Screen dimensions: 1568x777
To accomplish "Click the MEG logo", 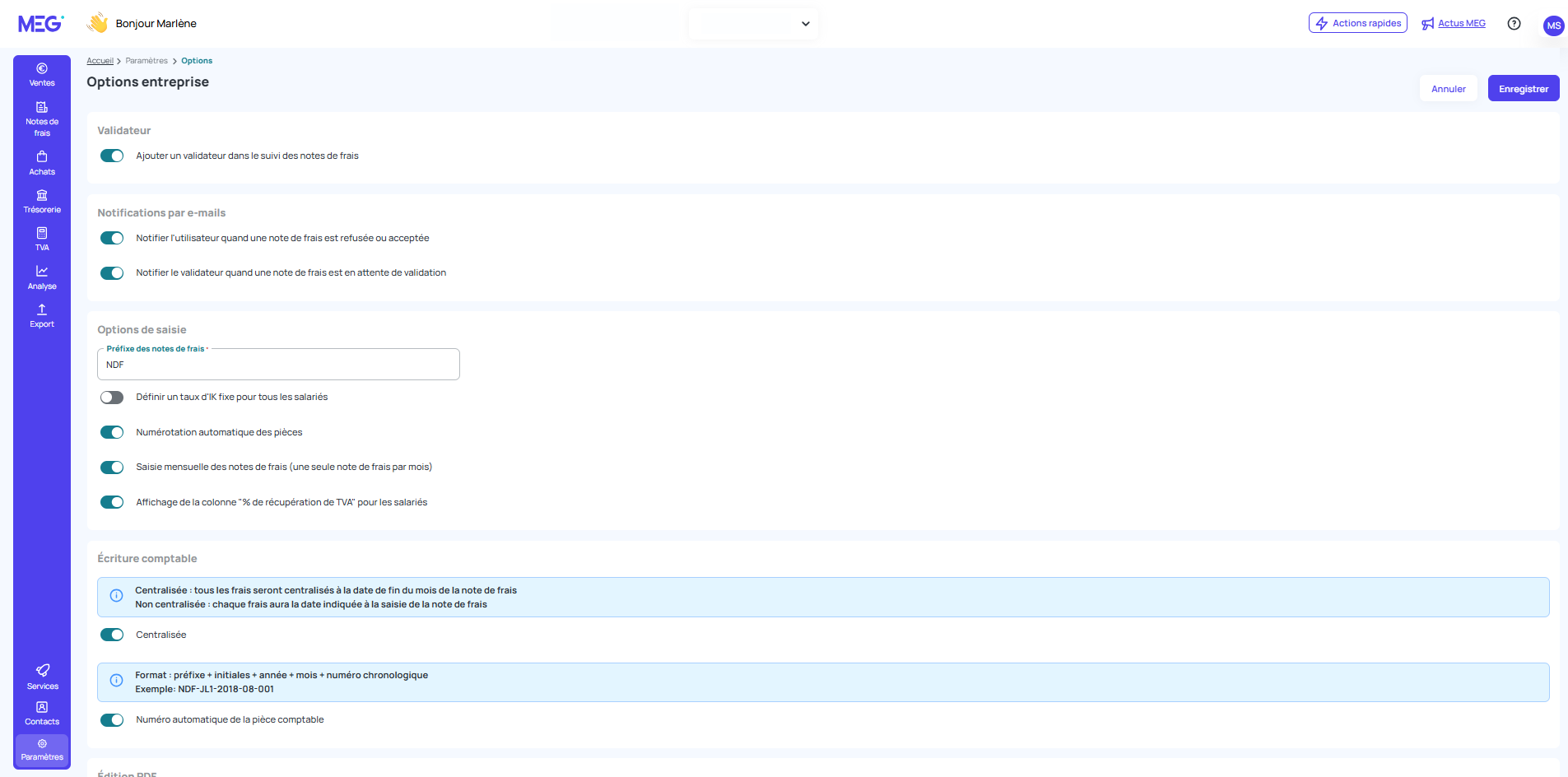I will [x=41, y=24].
